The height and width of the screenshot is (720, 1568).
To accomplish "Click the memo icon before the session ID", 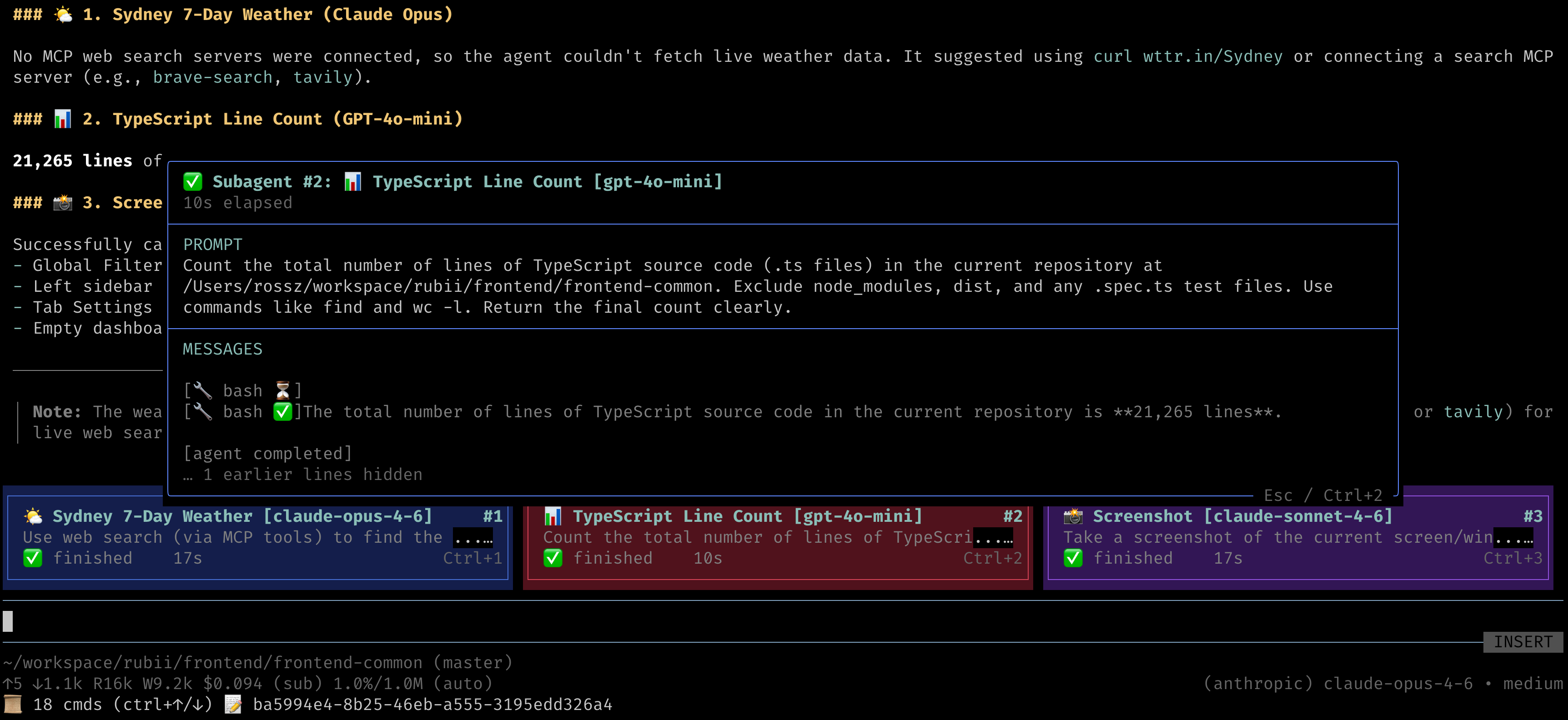I will click(x=233, y=705).
